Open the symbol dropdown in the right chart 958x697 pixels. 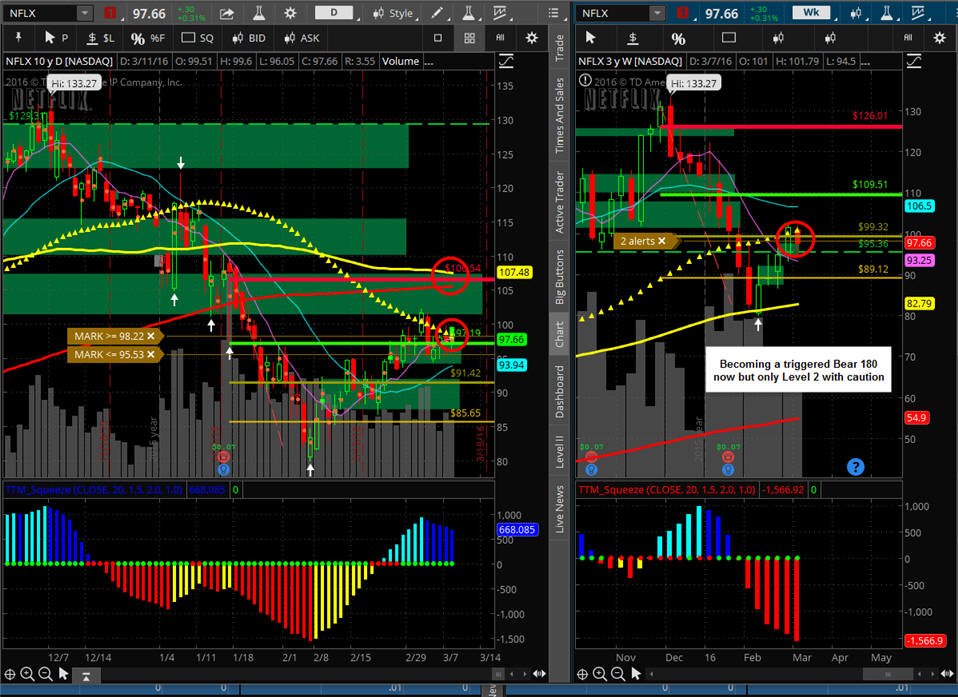(657, 13)
